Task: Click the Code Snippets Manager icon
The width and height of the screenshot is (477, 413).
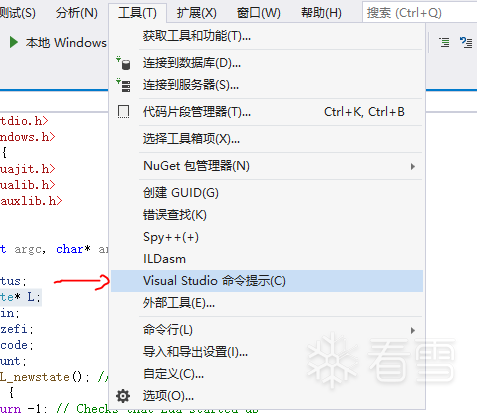Action: click(x=123, y=112)
